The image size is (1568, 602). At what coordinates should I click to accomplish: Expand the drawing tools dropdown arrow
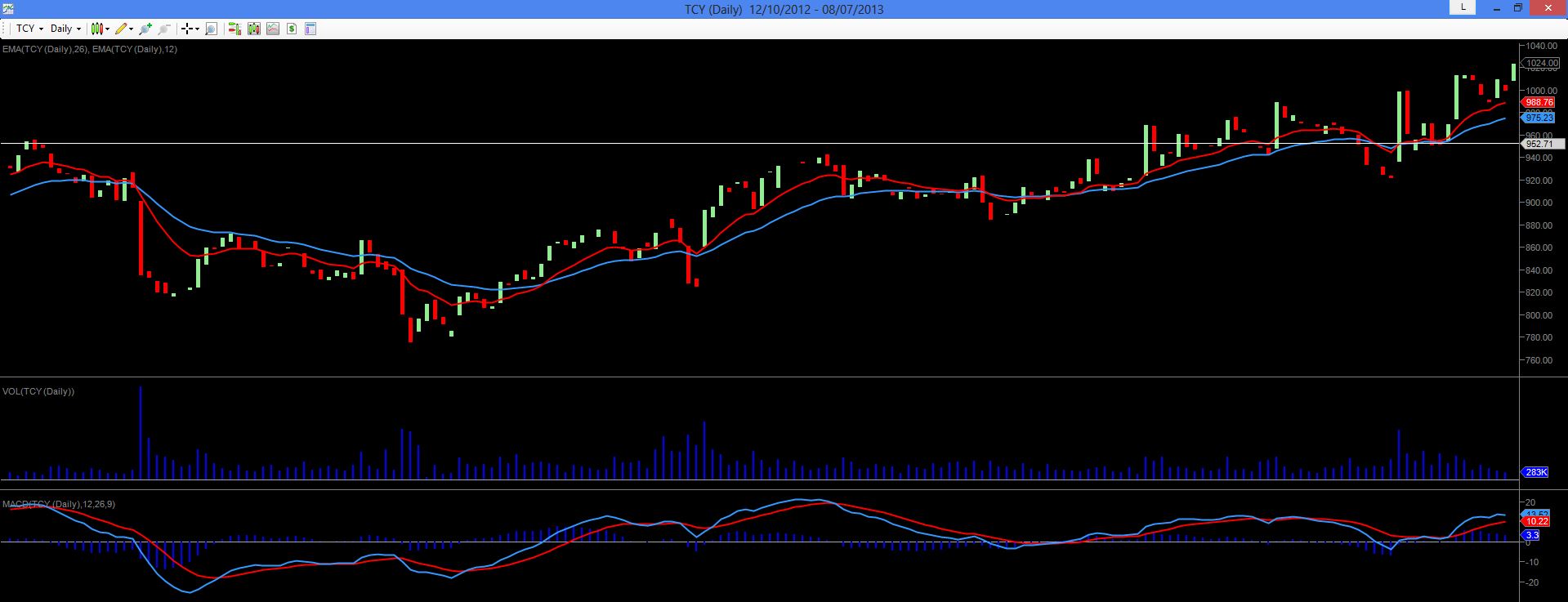point(131,29)
